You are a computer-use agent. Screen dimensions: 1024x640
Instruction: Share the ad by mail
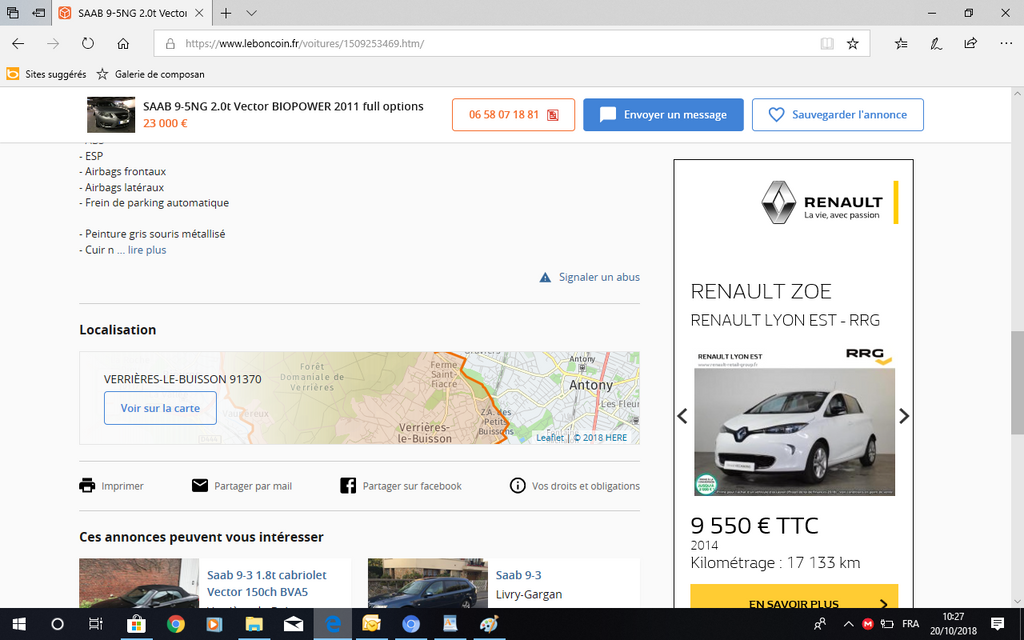242,486
